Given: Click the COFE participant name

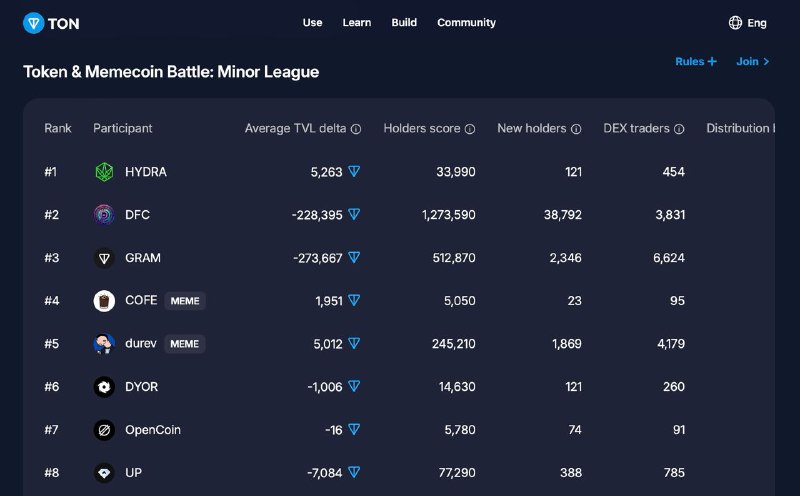Looking at the screenshot, I should (x=141, y=300).
